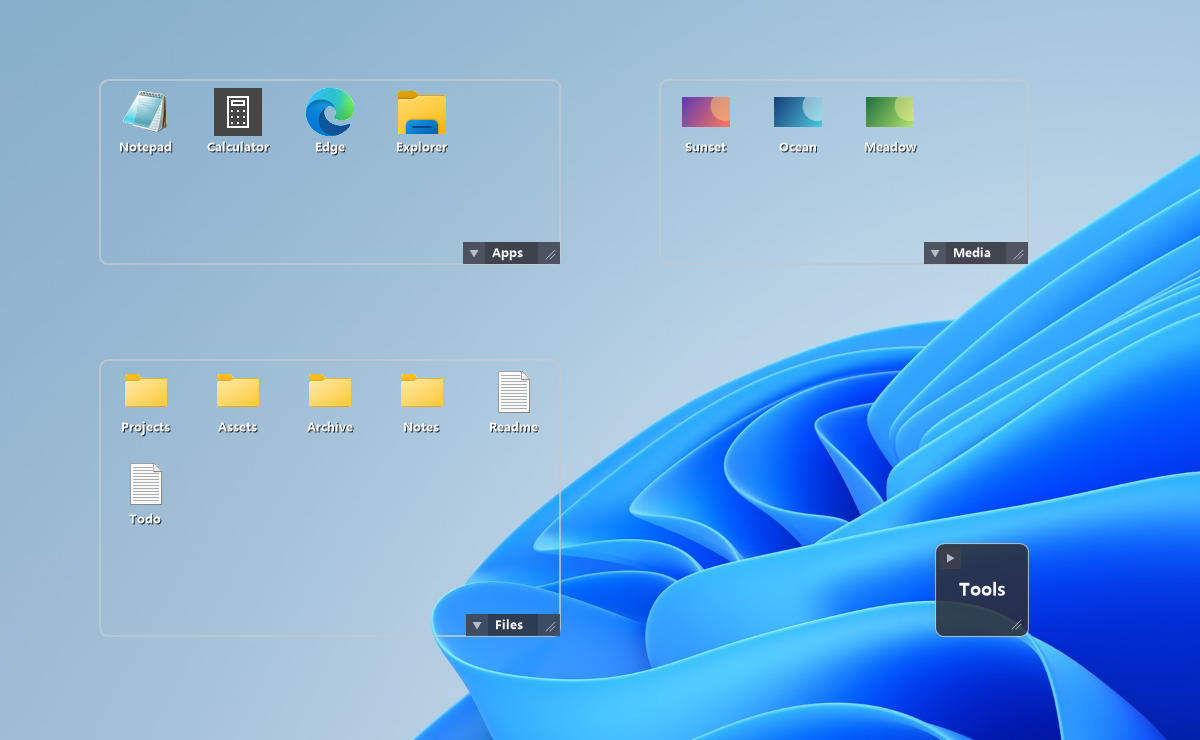This screenshot has height=740, width=1200.
Task: Collapse the Apps fence with its arrow
Action: 474,253
